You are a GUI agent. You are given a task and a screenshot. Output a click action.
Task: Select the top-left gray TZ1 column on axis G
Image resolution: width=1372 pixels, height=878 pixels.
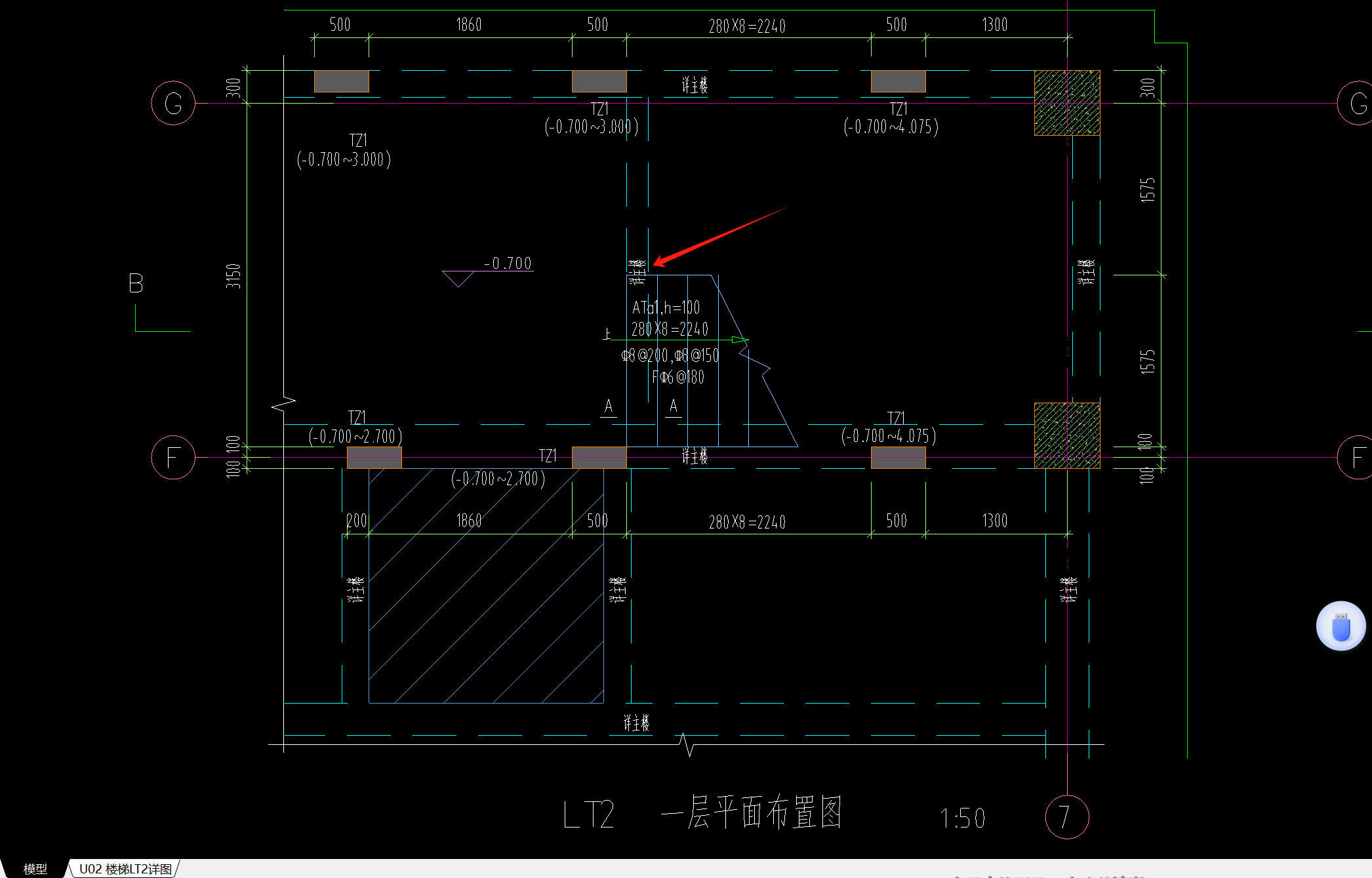[341, 81]
